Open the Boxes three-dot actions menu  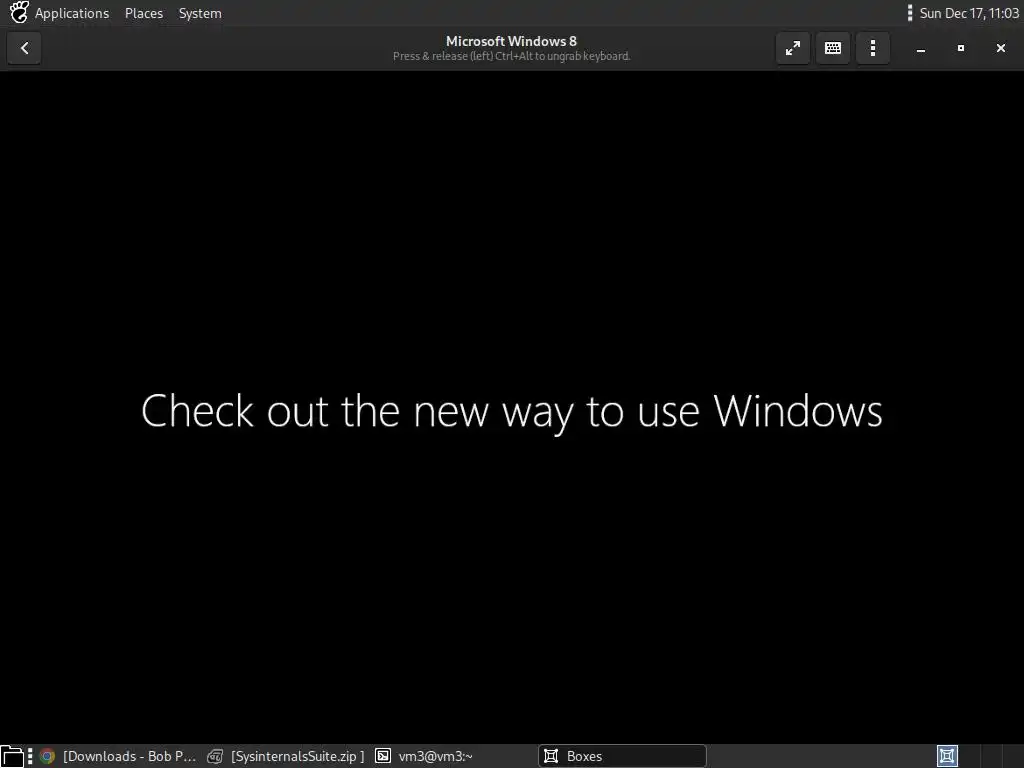pyautogui.click(x=872, y=48)
